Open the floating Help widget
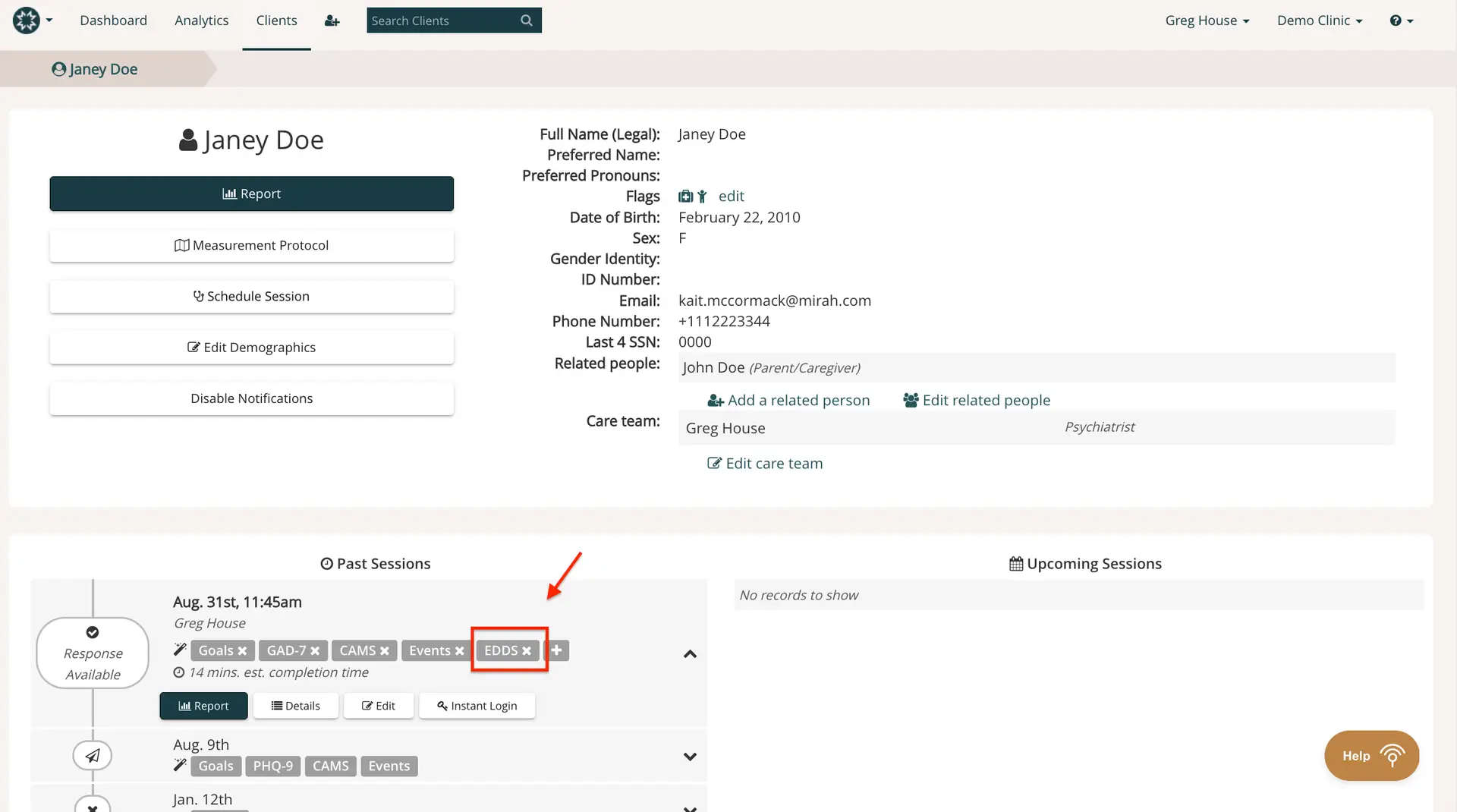This screenshot has height=812, width=1457. tap(1370, 755)
